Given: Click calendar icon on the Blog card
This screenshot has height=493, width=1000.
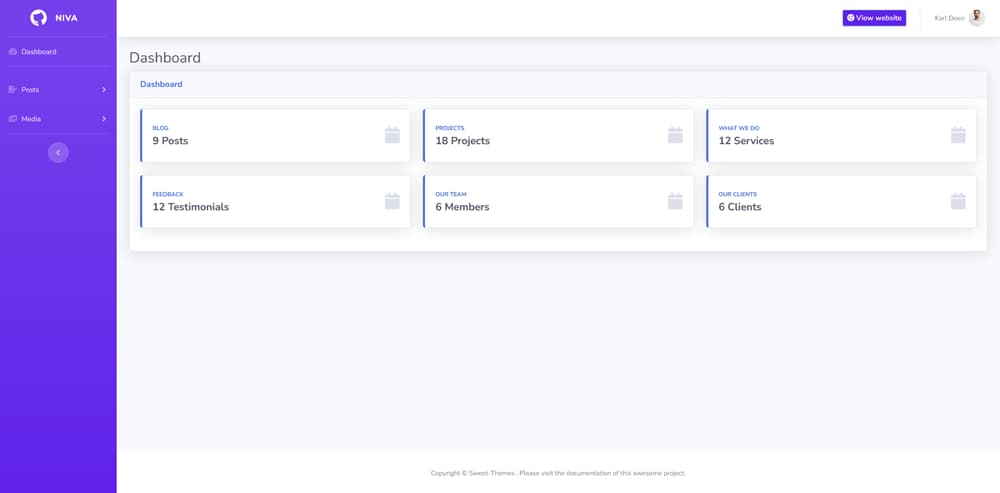Looking at the screenshot, I should tap(392, 135).
